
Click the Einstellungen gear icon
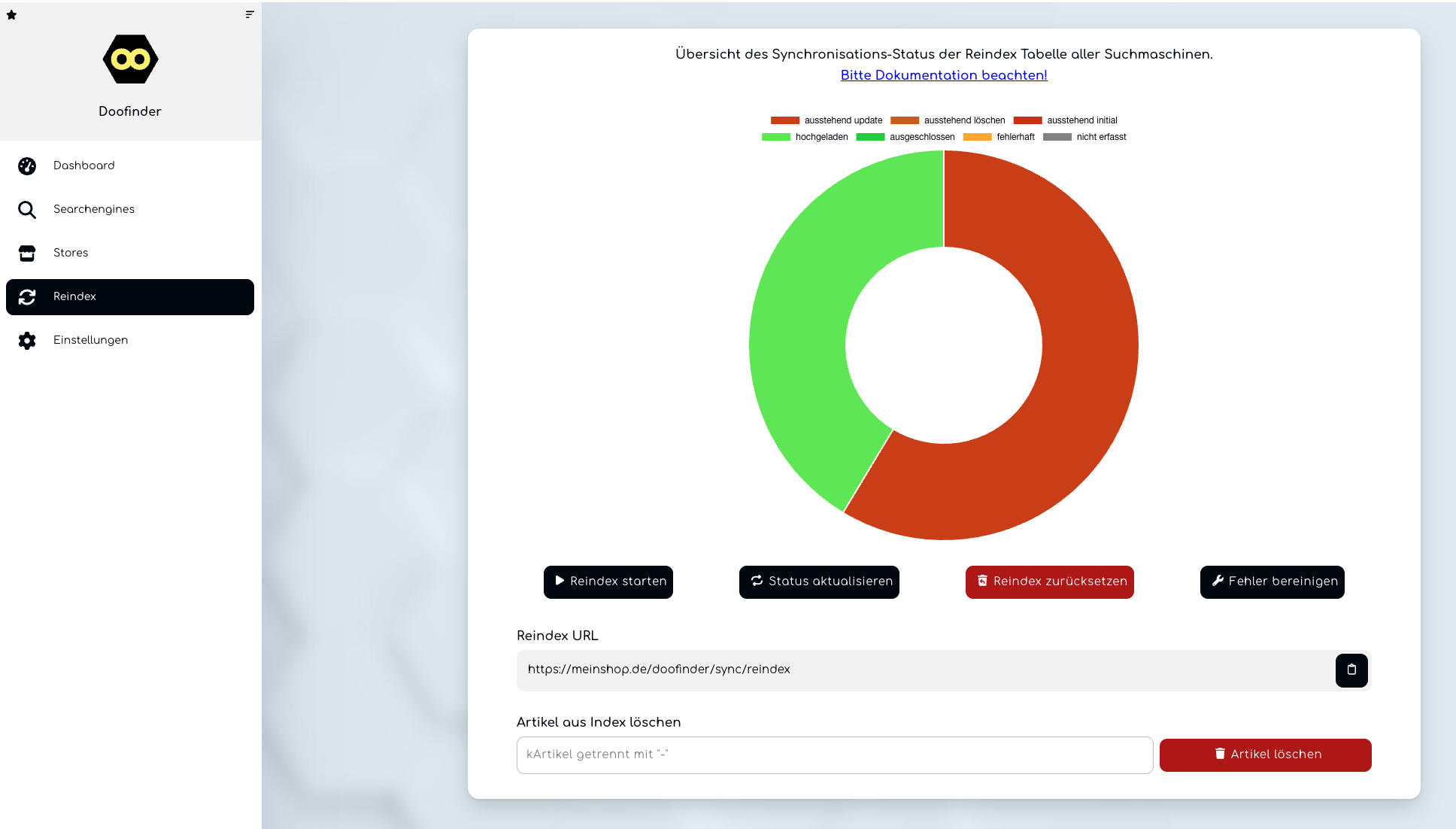[27, 341]
